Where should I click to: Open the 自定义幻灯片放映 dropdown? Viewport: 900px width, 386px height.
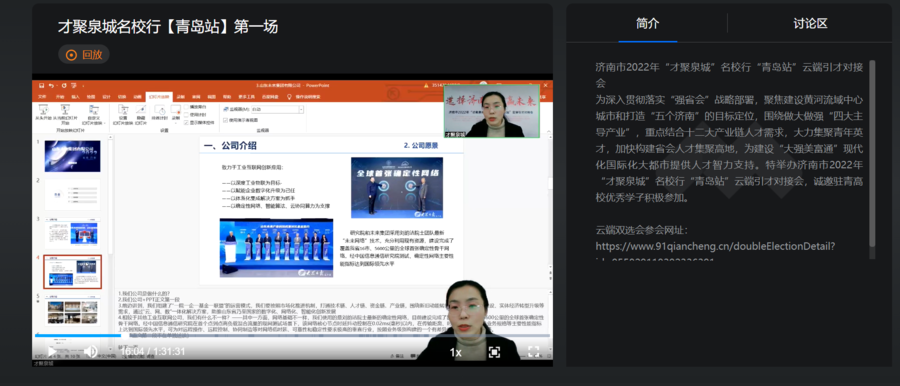pos(94,114)
